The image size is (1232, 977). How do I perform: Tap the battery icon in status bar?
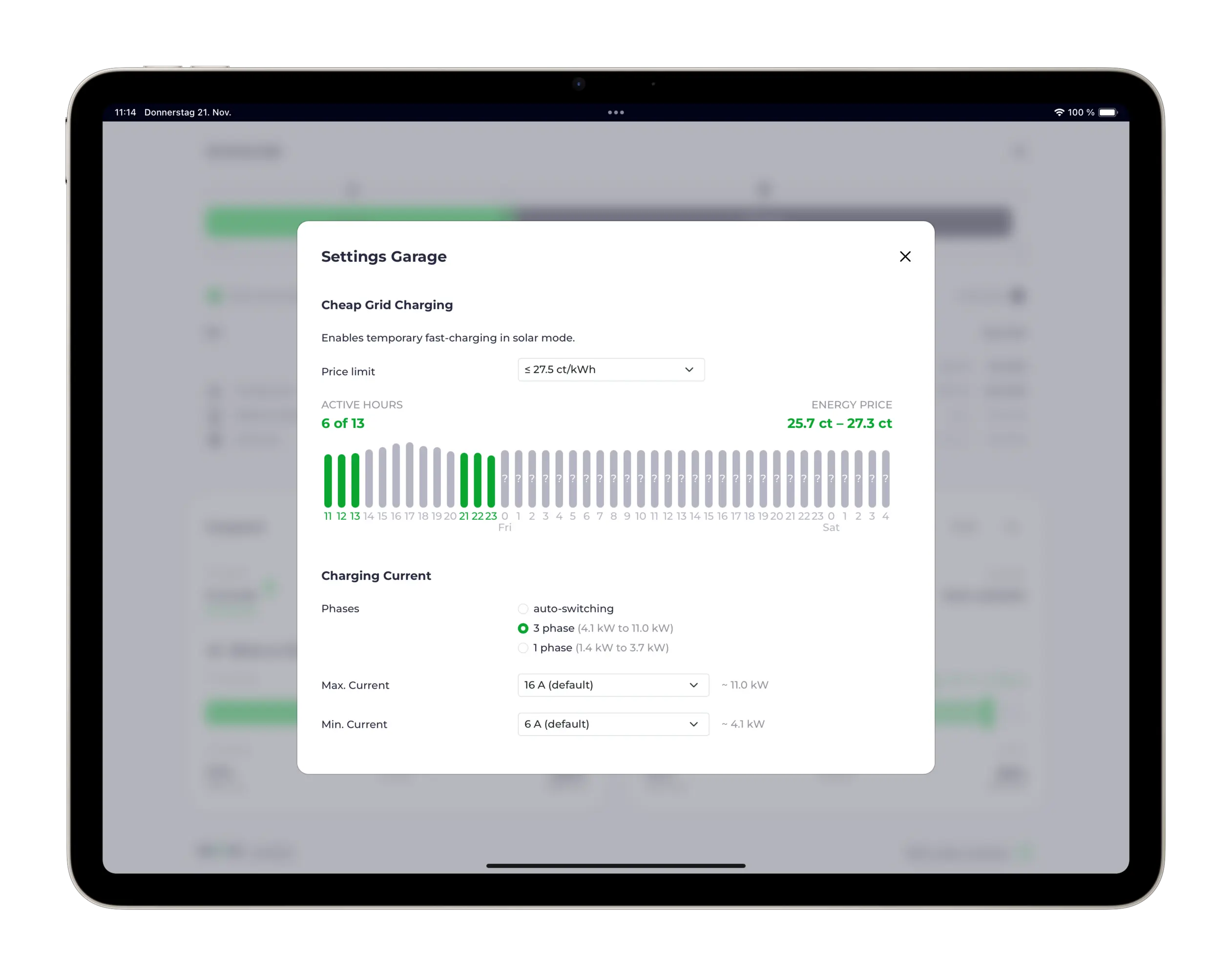point(1107,113)
